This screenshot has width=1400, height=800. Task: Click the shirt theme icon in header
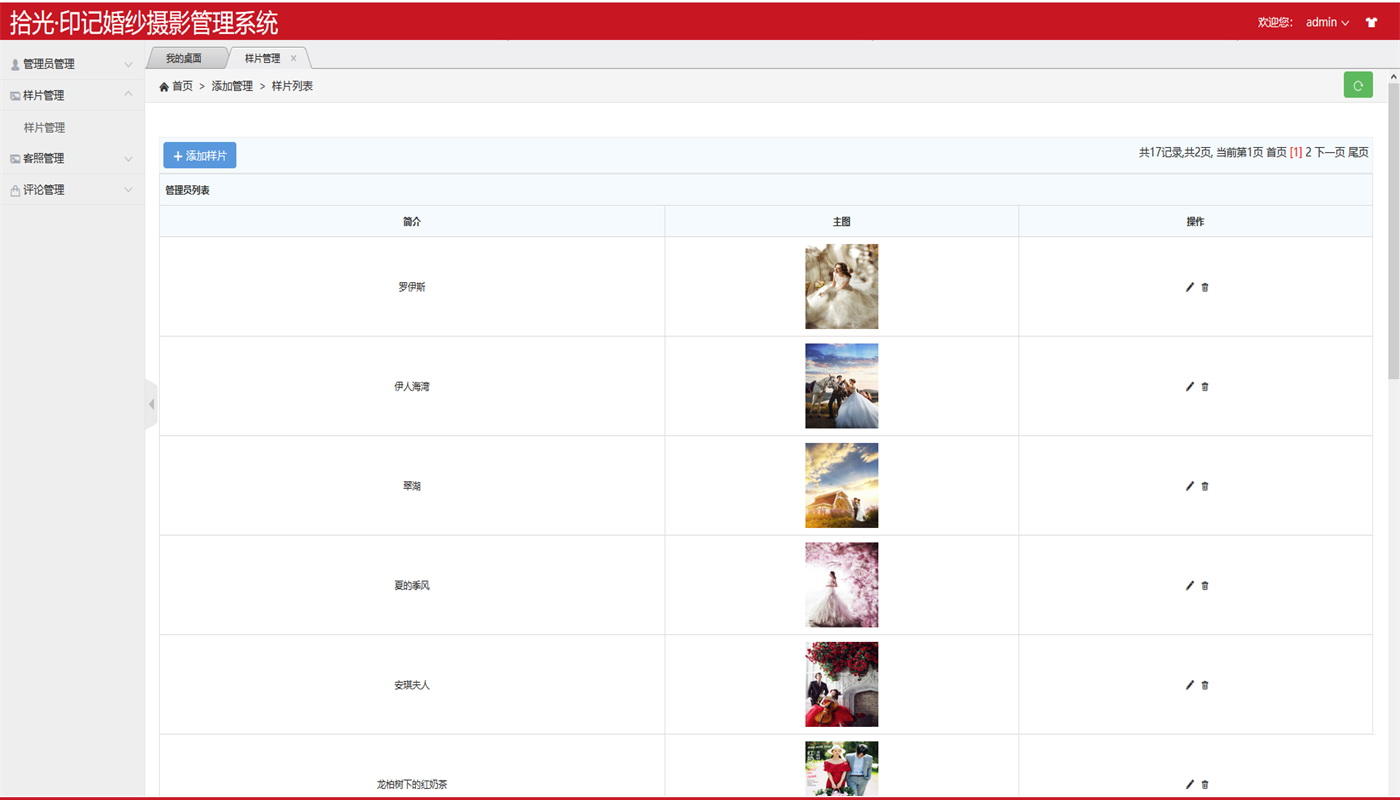[1371, 22]
